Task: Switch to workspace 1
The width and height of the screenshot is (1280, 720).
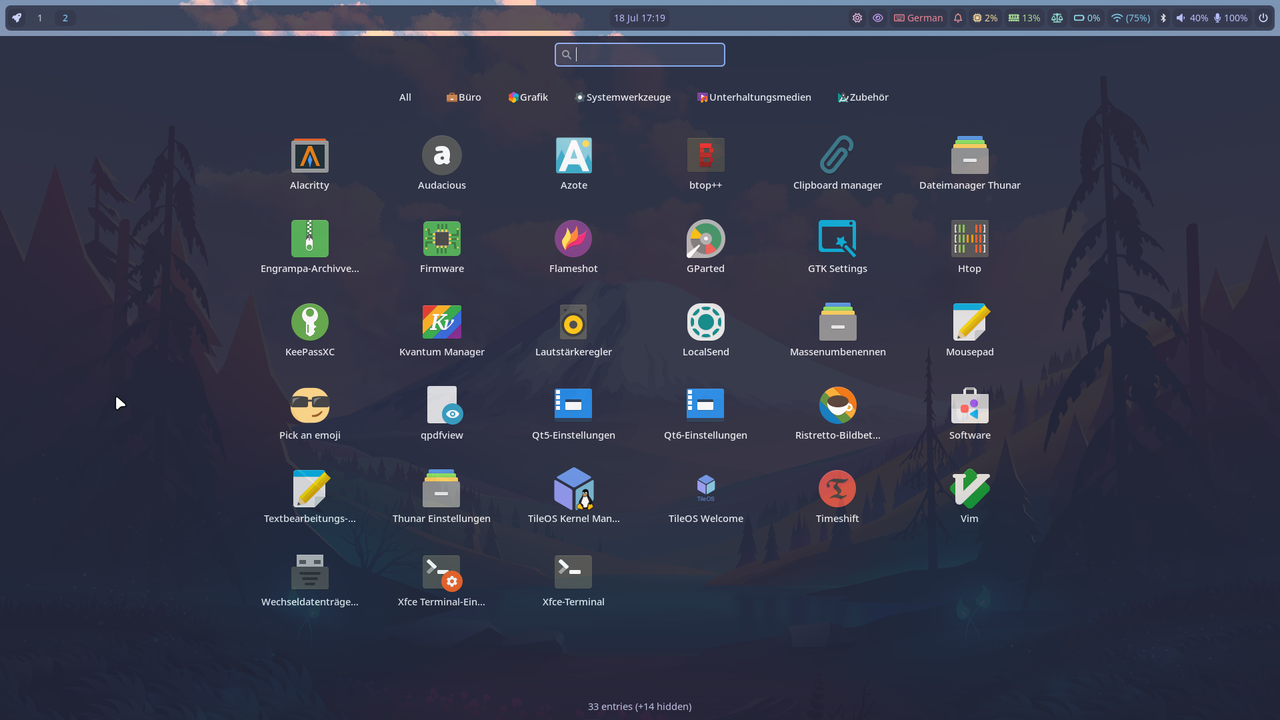Action: (x=40, y=18)
